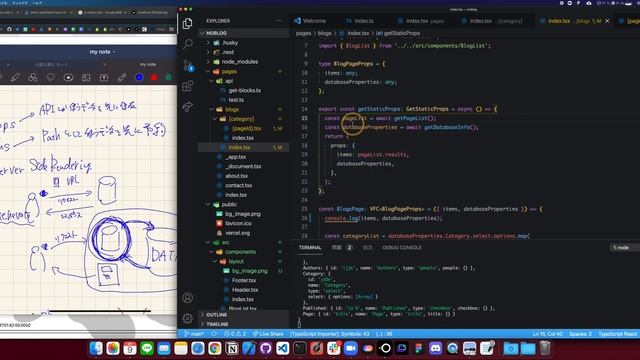The width and height of the screenshot is (640, 360).
Task: Open the 'my note' title dropdown
Action: 102,52
